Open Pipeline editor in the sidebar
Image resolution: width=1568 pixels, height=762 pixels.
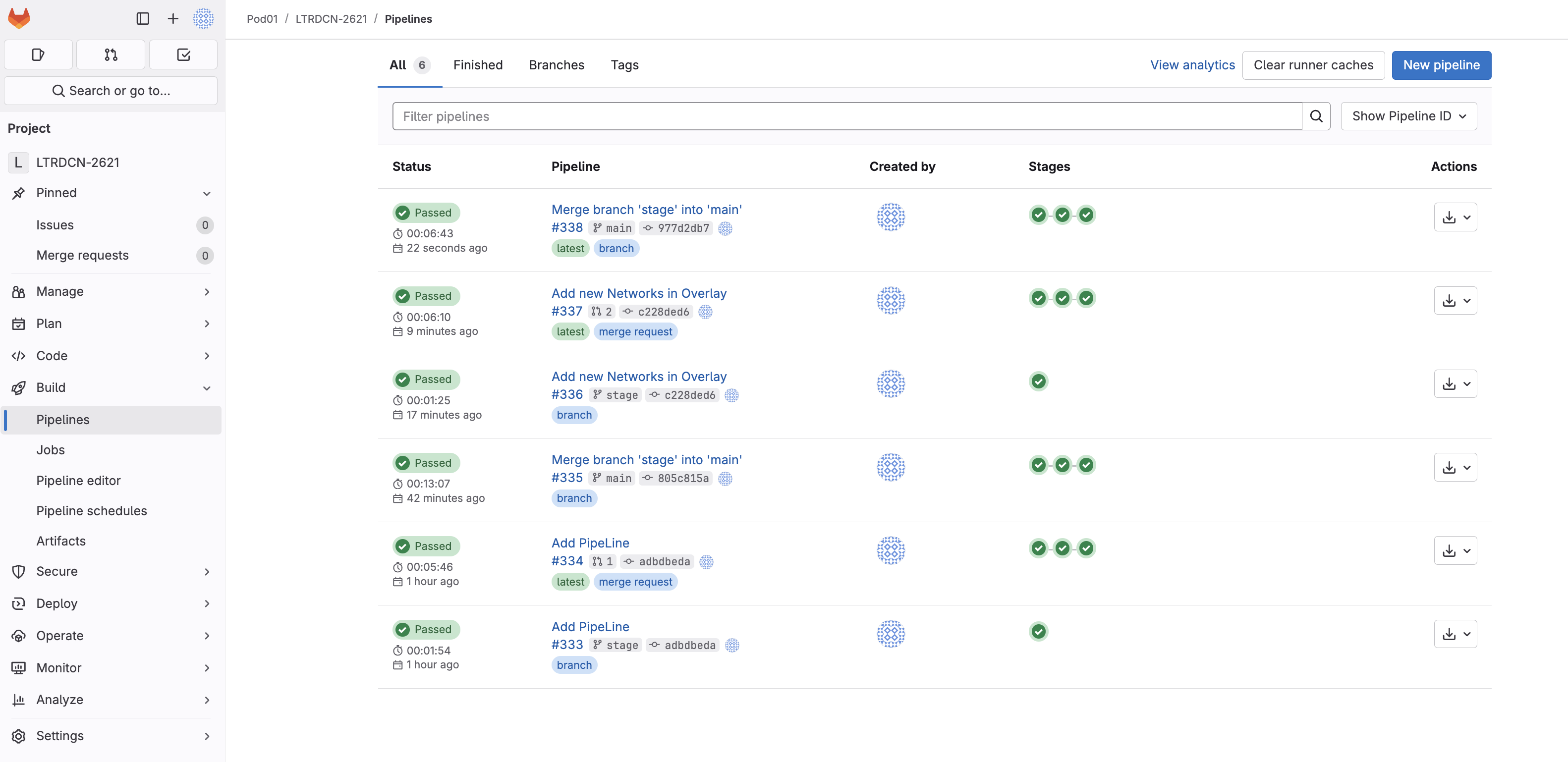(78, 480)
